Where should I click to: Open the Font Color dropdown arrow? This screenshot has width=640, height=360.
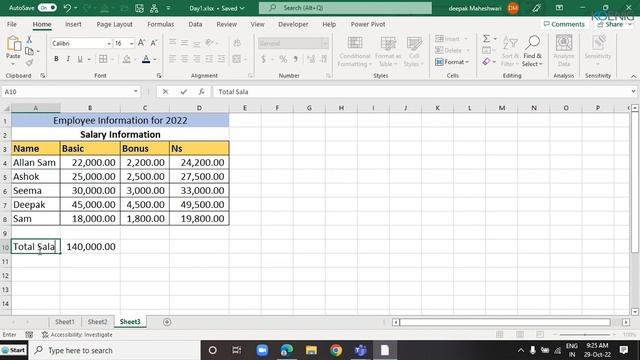tap(155, 60)
